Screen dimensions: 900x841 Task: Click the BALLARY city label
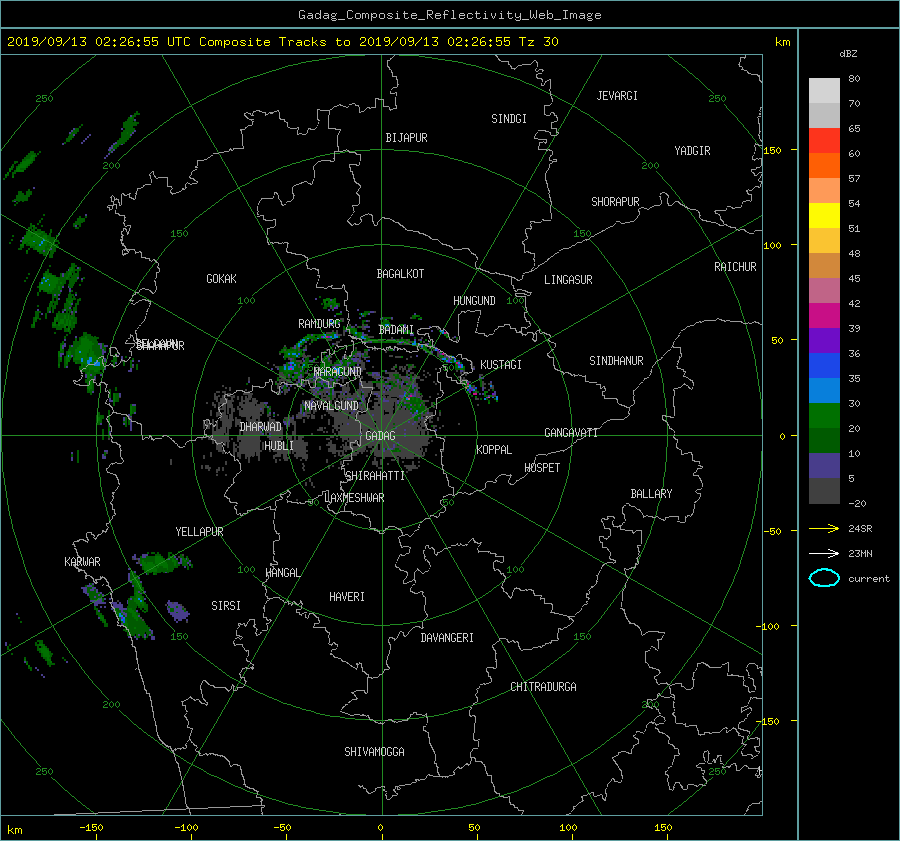coord(651,494)
